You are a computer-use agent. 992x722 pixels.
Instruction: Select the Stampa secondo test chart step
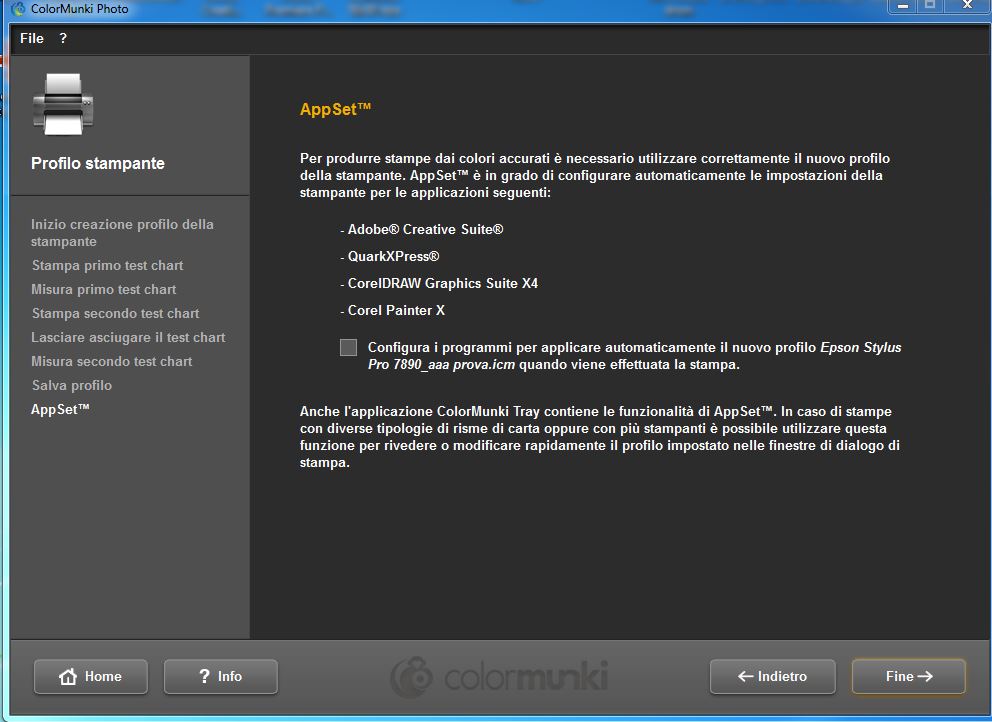tap(115, 314)
